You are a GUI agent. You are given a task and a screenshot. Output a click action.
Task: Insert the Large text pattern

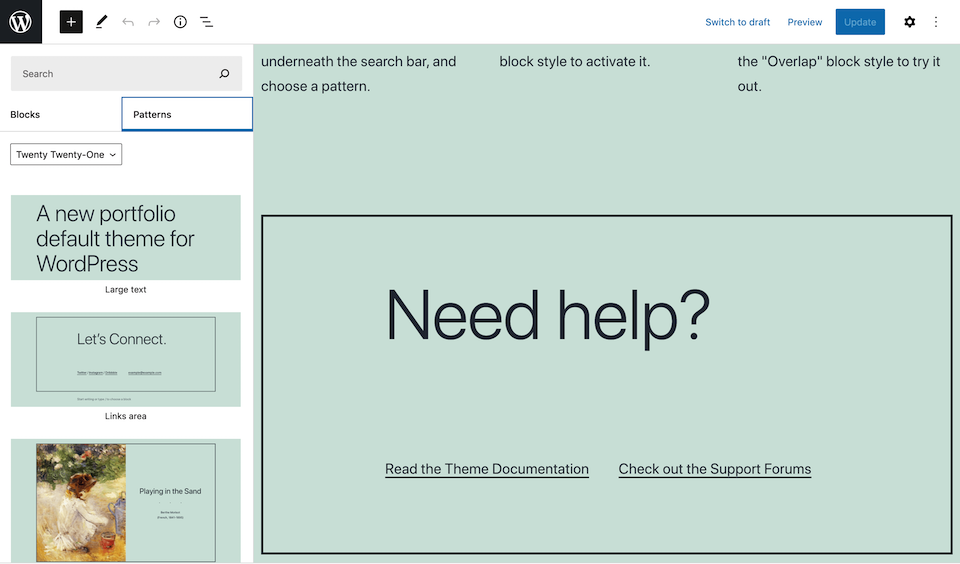(x=126, y=238)
